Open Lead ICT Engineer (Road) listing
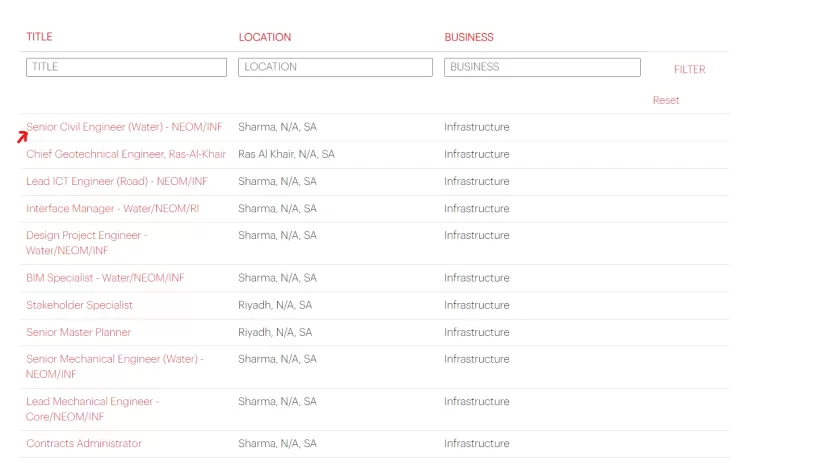 click(x=117, y=181)
